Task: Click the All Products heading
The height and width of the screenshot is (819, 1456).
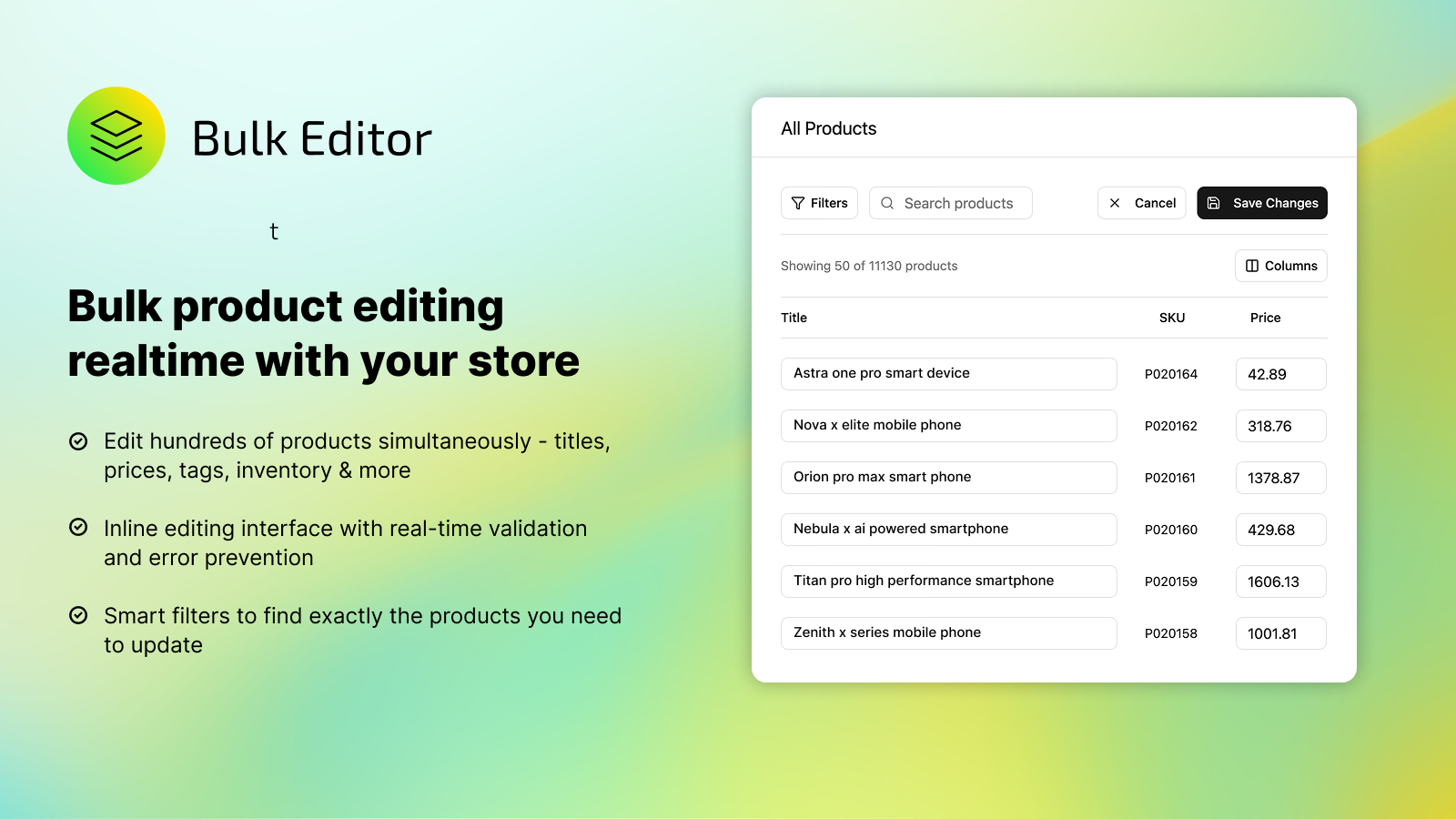Action: pyautogui.click(x=828, y=128)
